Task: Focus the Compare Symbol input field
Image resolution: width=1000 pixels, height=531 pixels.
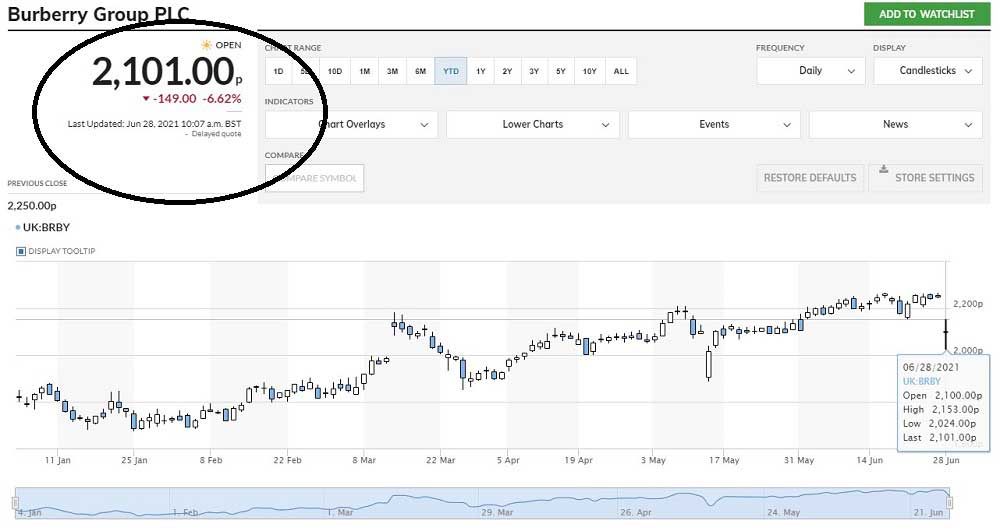Action: pos(314,178)
